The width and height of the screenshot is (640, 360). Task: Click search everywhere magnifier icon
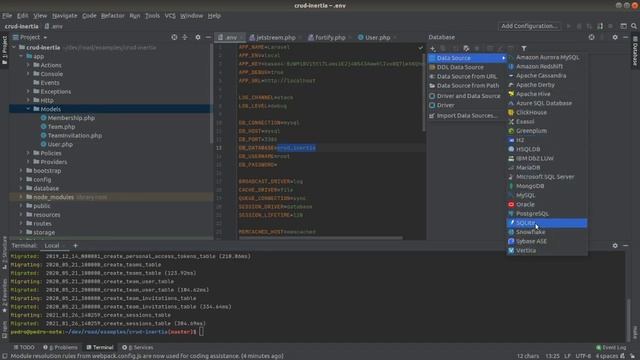point(633,26)
